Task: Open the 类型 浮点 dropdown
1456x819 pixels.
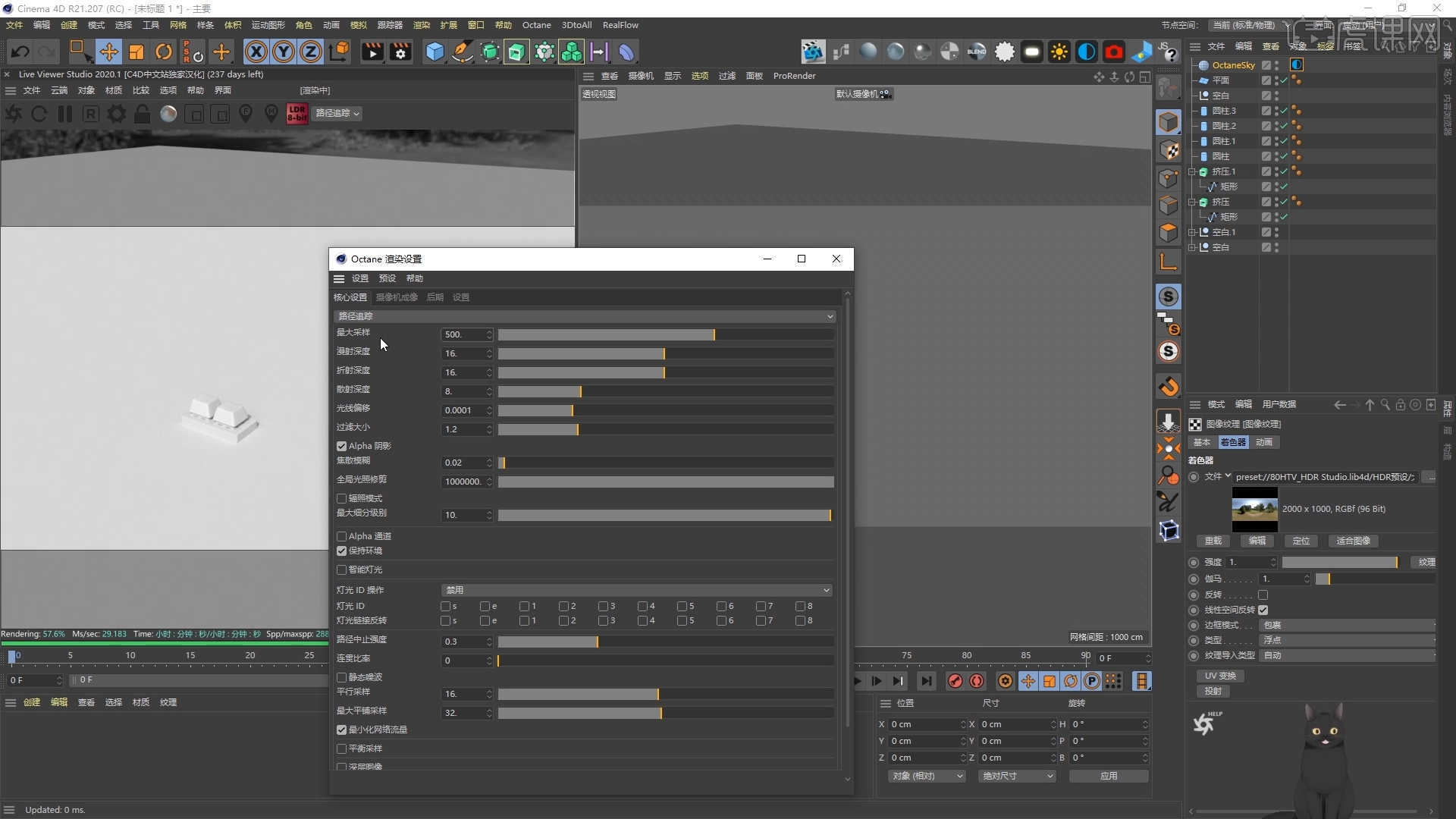Action: 1348,640
